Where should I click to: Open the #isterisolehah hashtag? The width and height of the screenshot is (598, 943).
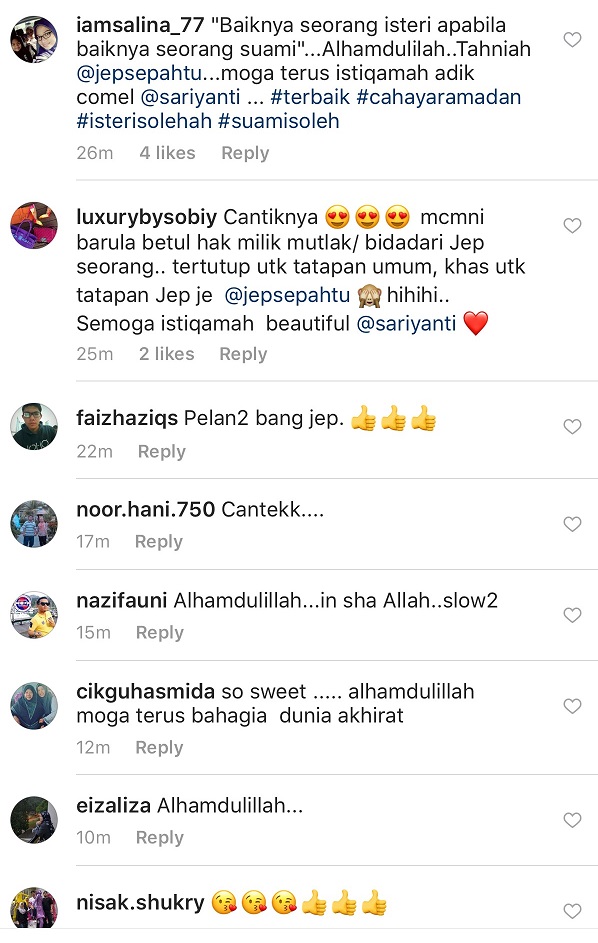(144, 121)
